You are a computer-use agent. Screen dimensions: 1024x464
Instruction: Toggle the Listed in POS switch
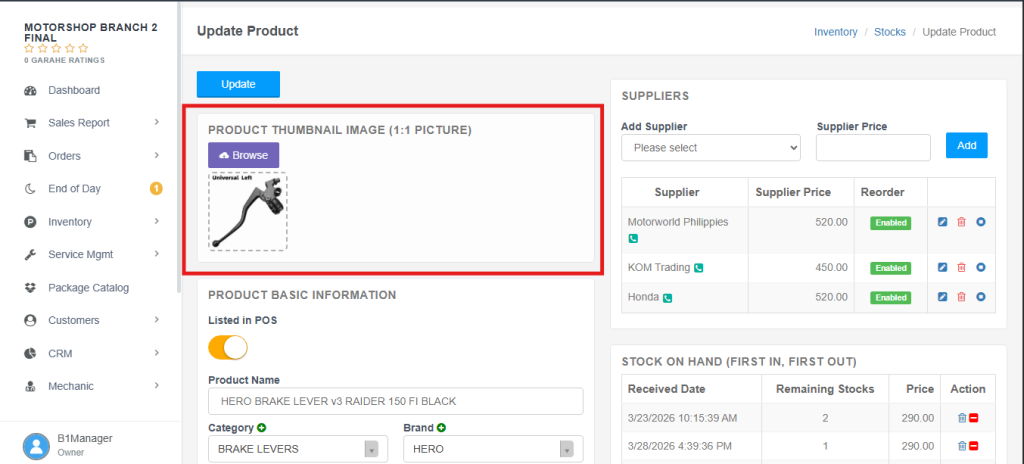coord(228,347)
